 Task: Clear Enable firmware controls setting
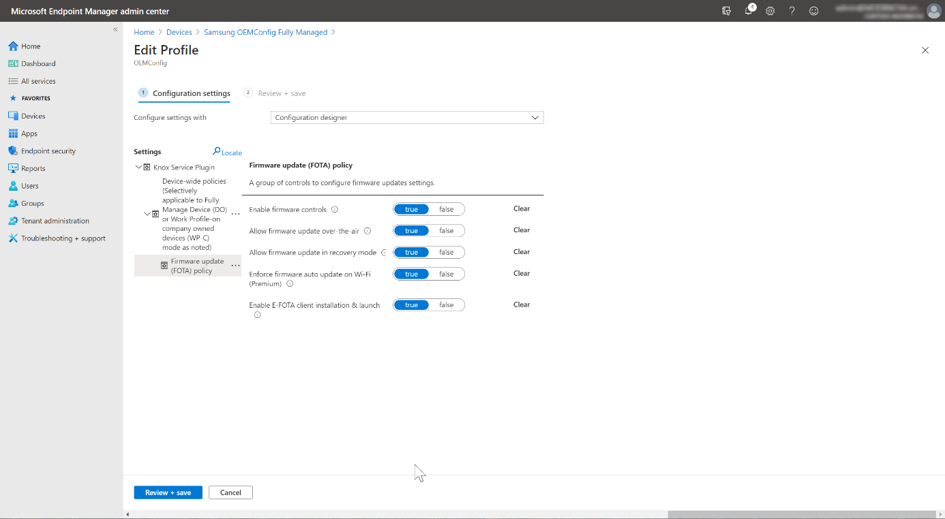(521, 209)
